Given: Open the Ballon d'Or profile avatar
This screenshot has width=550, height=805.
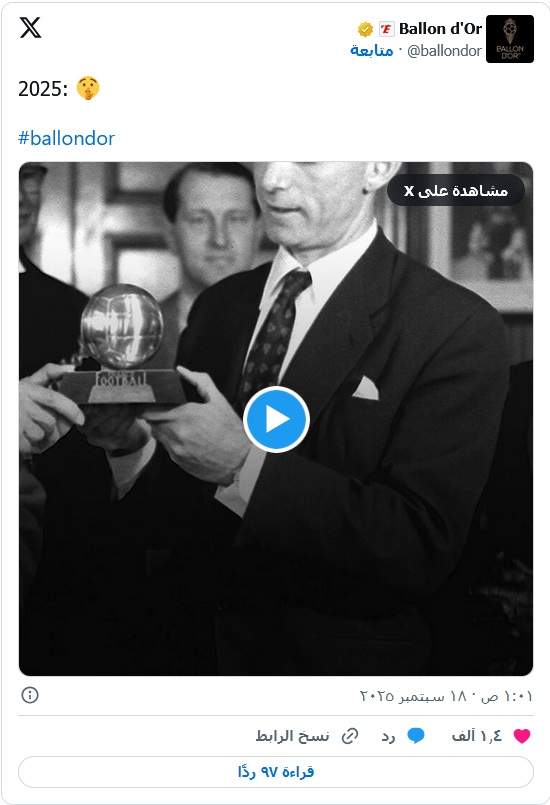Looking at the screenshot, I should coord(509,39).
